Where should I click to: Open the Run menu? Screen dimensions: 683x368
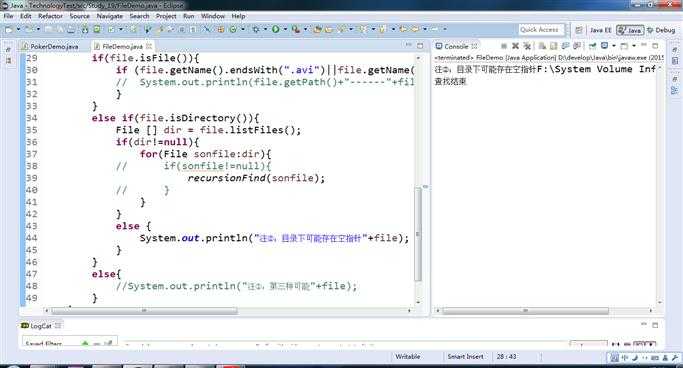pos(189,16)
